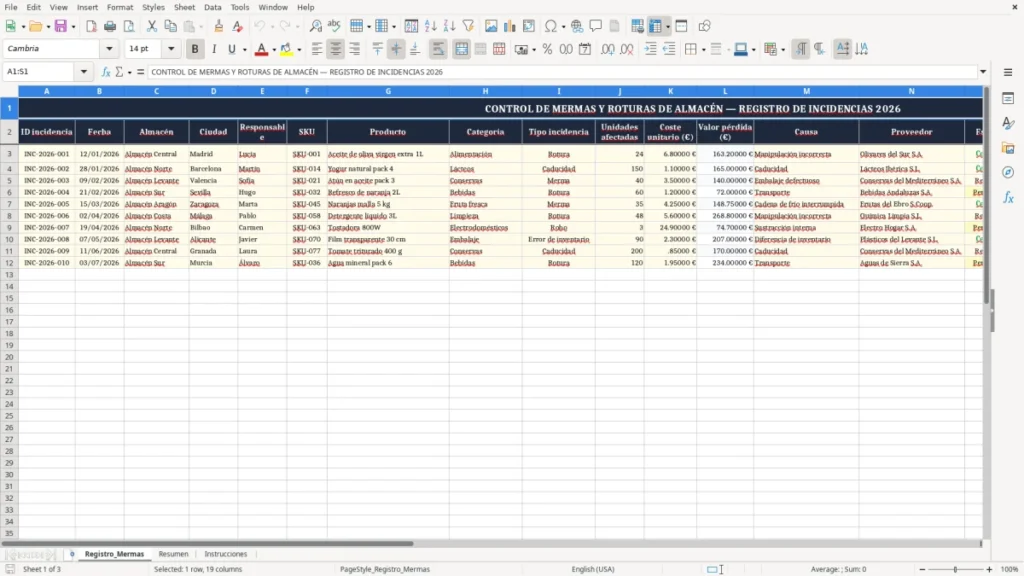Toggle Align Left
1024x576 pixels.
click(x=317, y=49)
